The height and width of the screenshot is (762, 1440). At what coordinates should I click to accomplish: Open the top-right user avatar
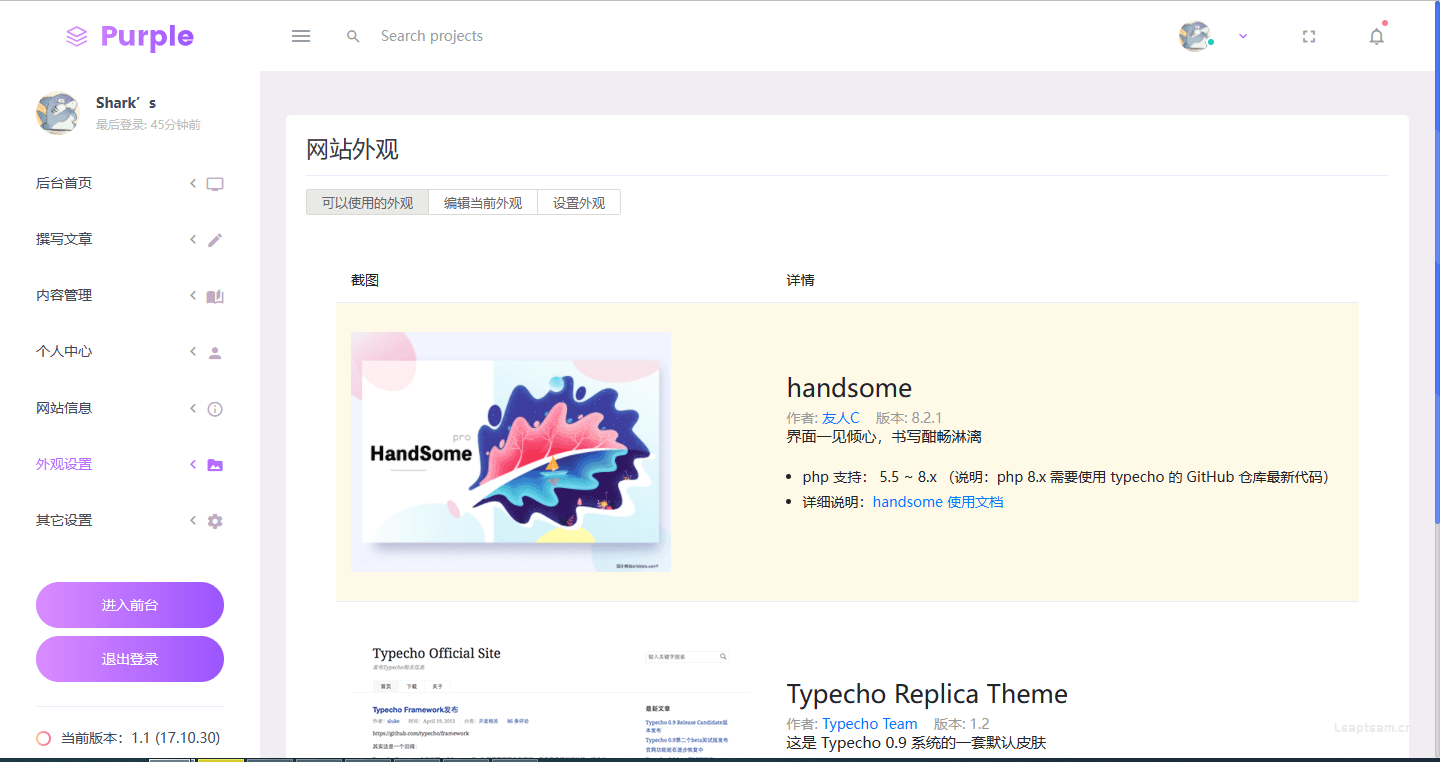1195,36
